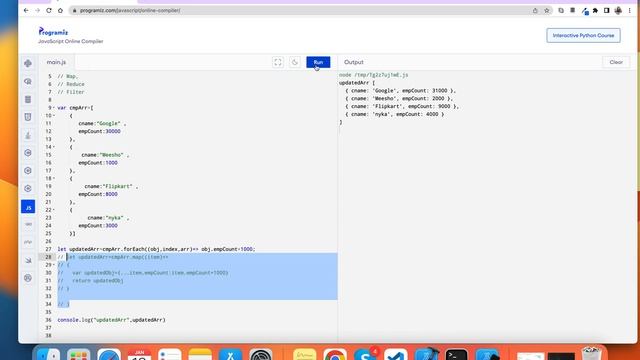Click the cname:"Flipkart" code line
Image resolution: width=640 pixels, height=360 pixels.
click(x=111, y=186)
